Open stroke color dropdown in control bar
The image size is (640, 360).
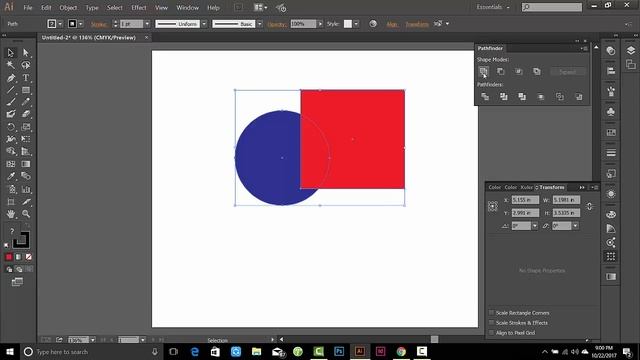pyautogui.click(x=80, y=24)
